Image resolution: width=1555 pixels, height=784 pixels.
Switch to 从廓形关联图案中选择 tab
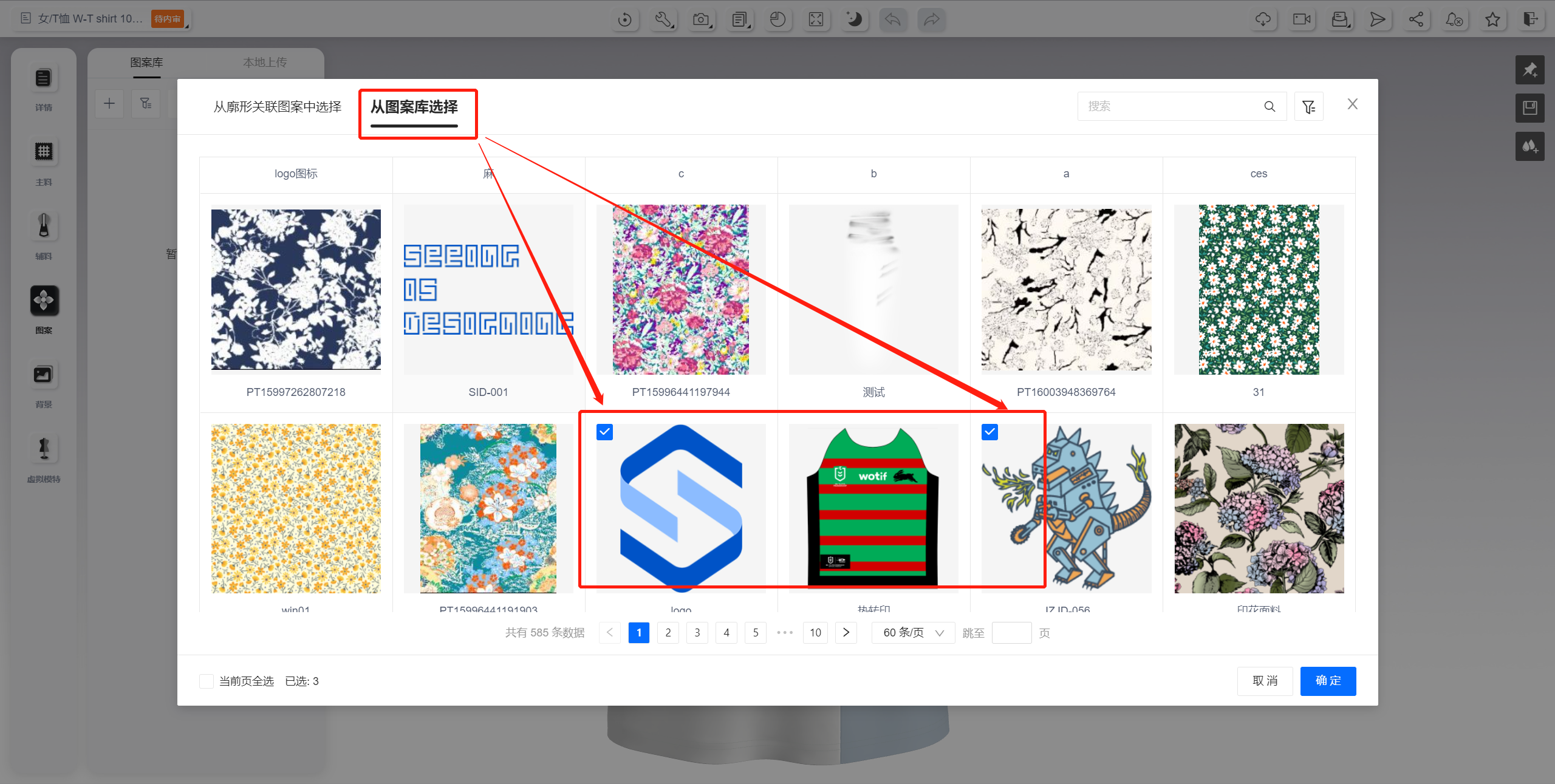278,107
